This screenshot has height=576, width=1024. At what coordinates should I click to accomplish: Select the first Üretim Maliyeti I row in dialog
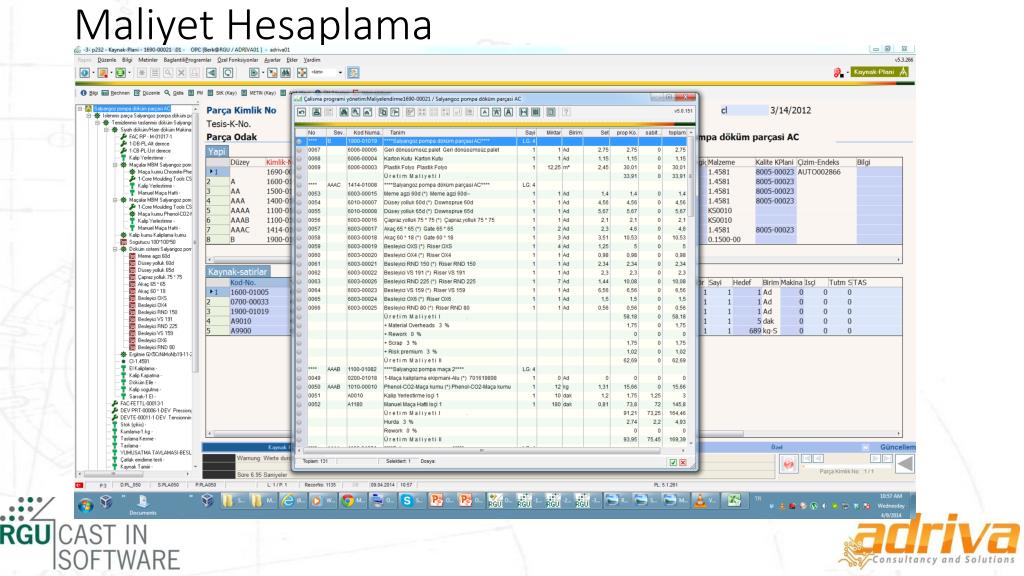(493, 176)
